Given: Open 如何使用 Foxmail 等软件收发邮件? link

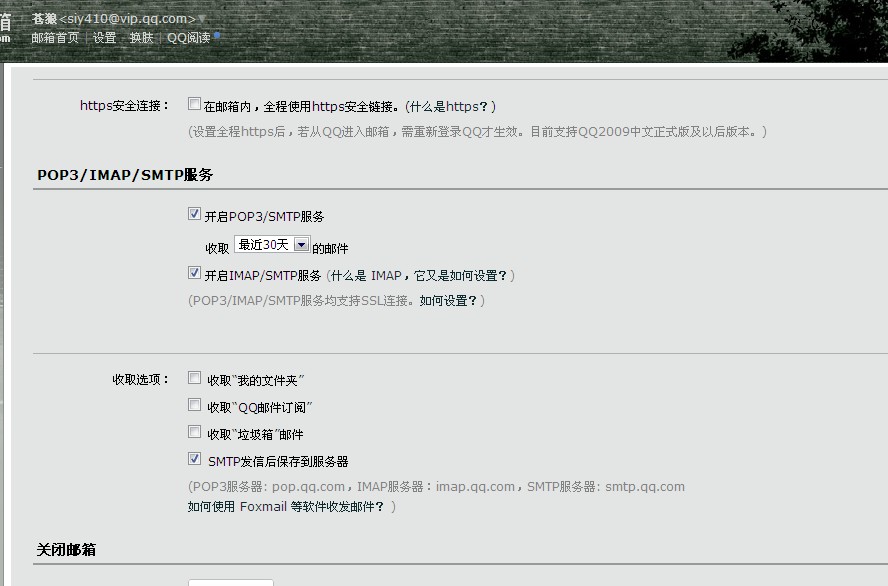Looking at the screenshot, I should click(285, 507).
